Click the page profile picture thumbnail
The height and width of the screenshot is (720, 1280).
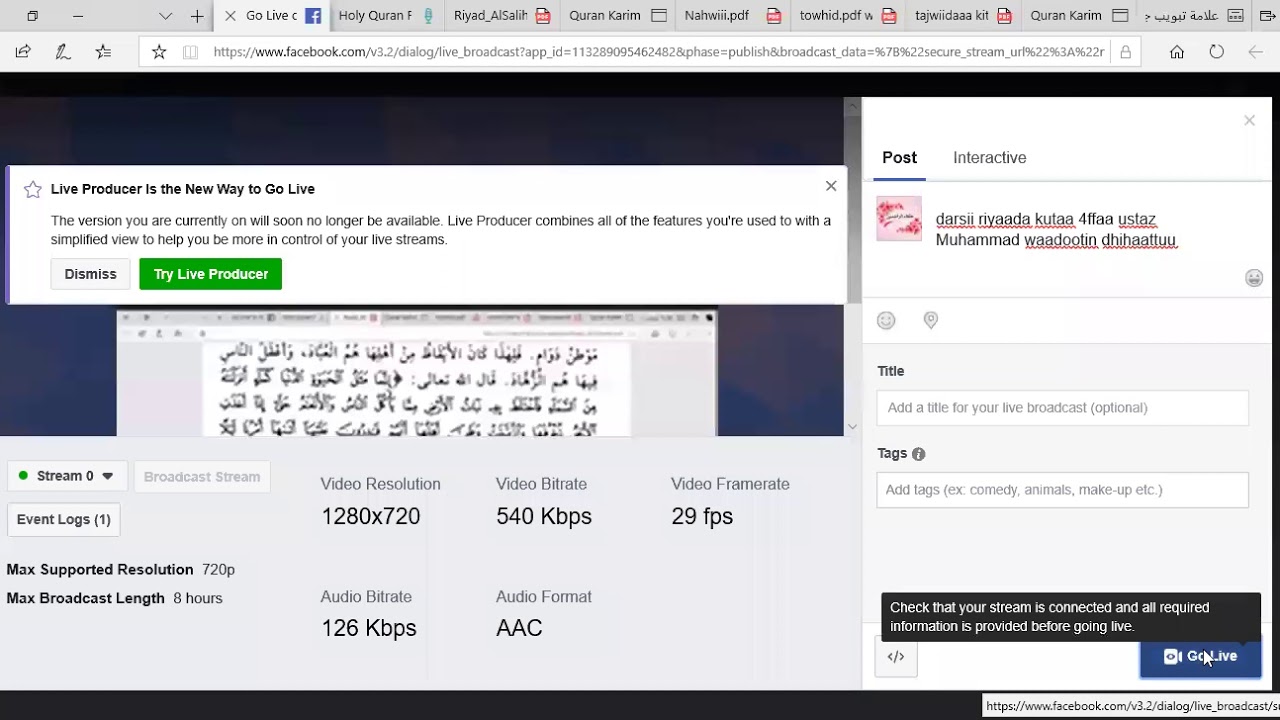[899, 219]
